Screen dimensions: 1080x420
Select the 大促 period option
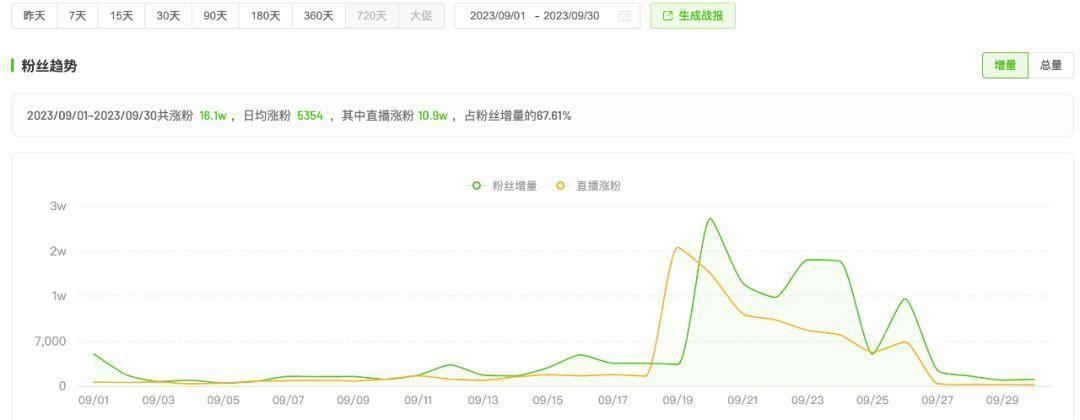(x=421, y=16)
